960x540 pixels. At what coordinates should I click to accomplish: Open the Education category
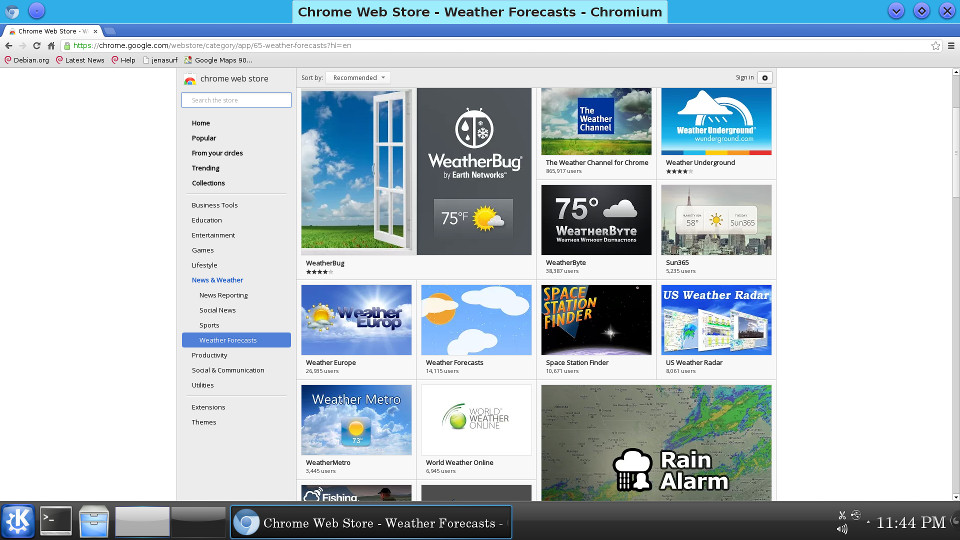[x=207, y=220]
